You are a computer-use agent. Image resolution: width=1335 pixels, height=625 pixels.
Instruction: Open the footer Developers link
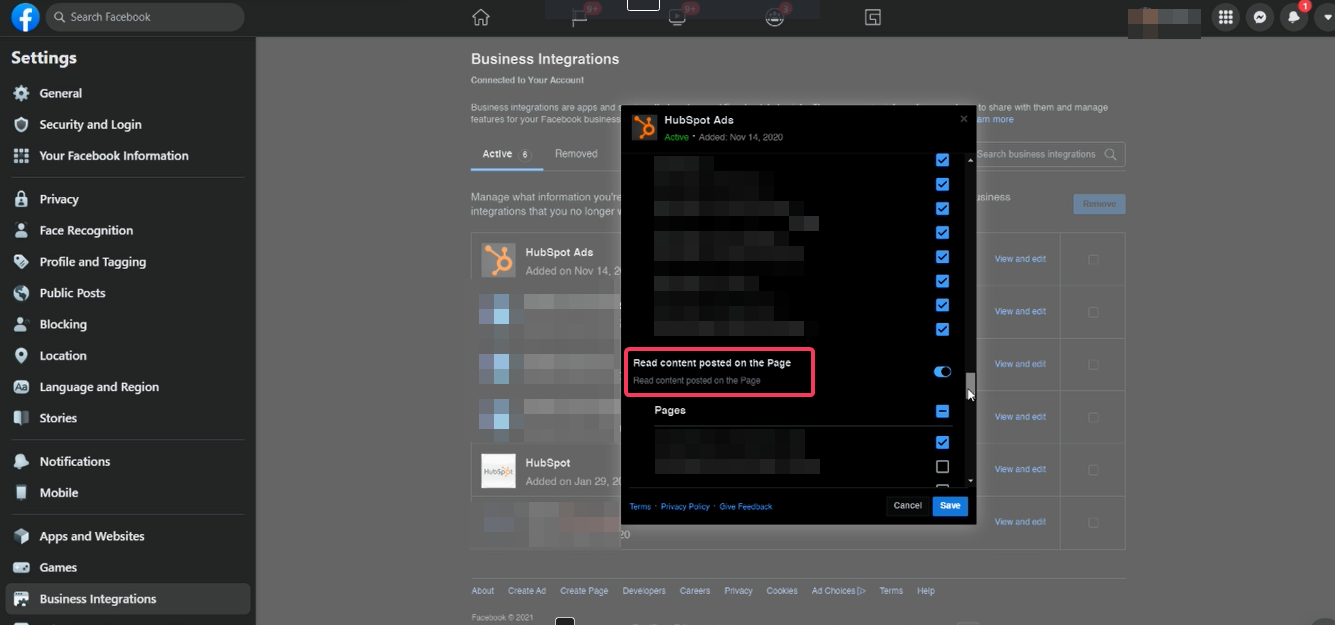point(644,591)
